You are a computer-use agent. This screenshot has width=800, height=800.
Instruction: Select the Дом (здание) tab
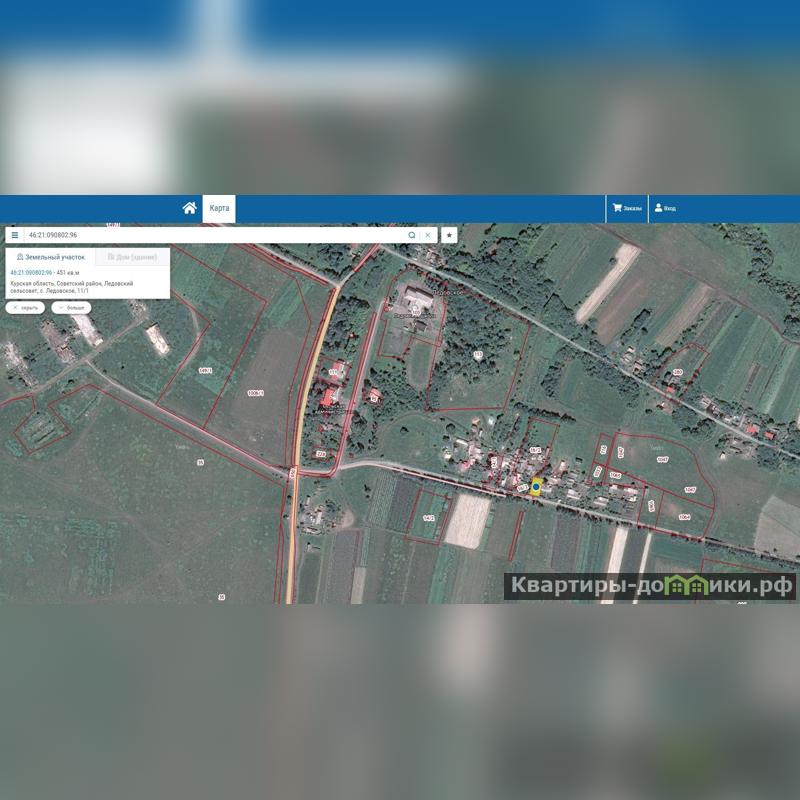[132, 257]
